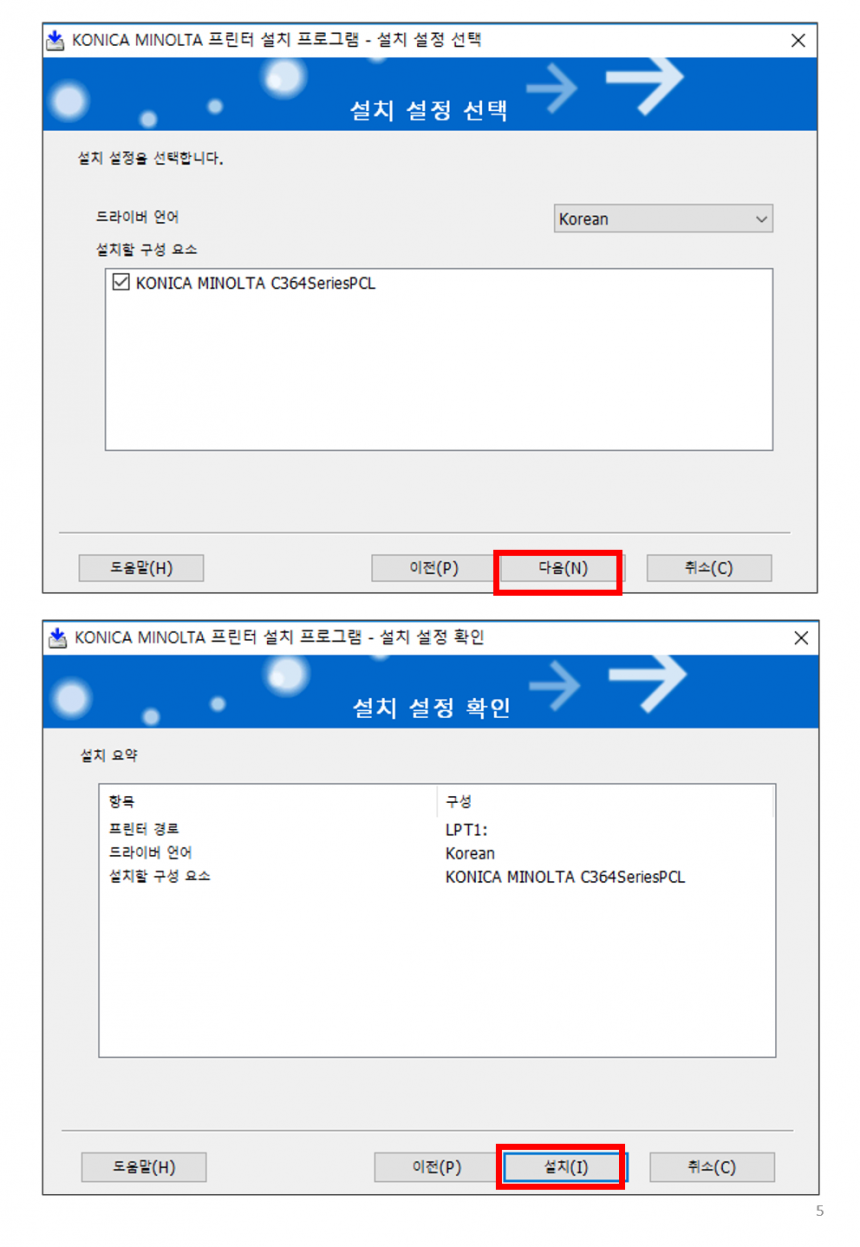The image size is (860, 1247).
Task: Click the 항목 column header
Action: click(x=117, y=802)
